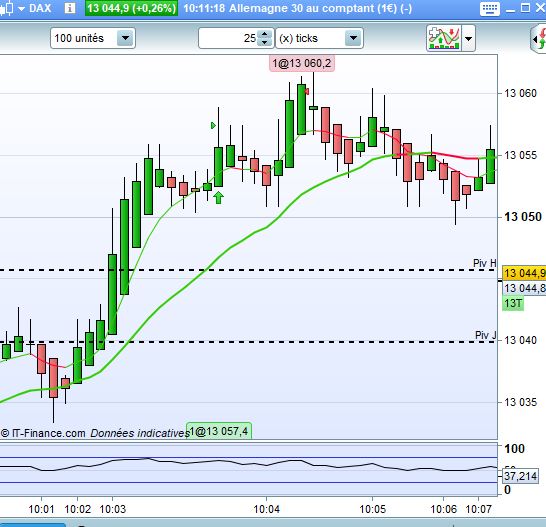Click the 10:04 time axis label

click(266, 509)
